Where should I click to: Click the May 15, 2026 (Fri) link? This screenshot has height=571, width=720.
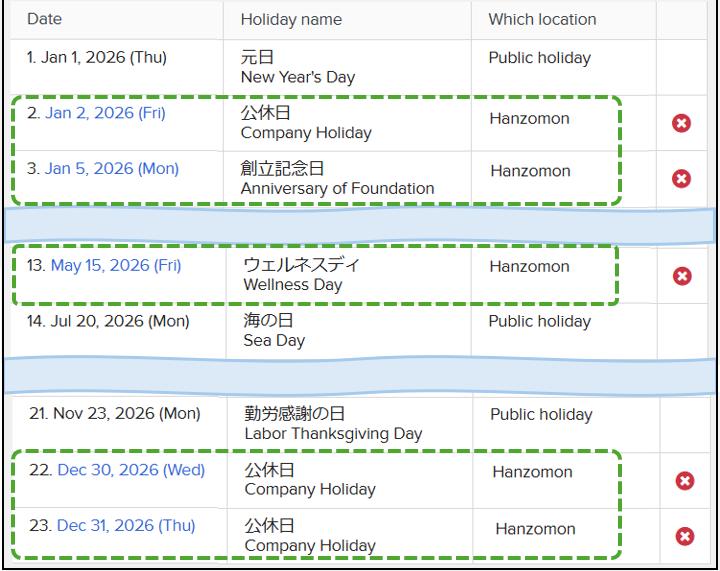[116, 265]
